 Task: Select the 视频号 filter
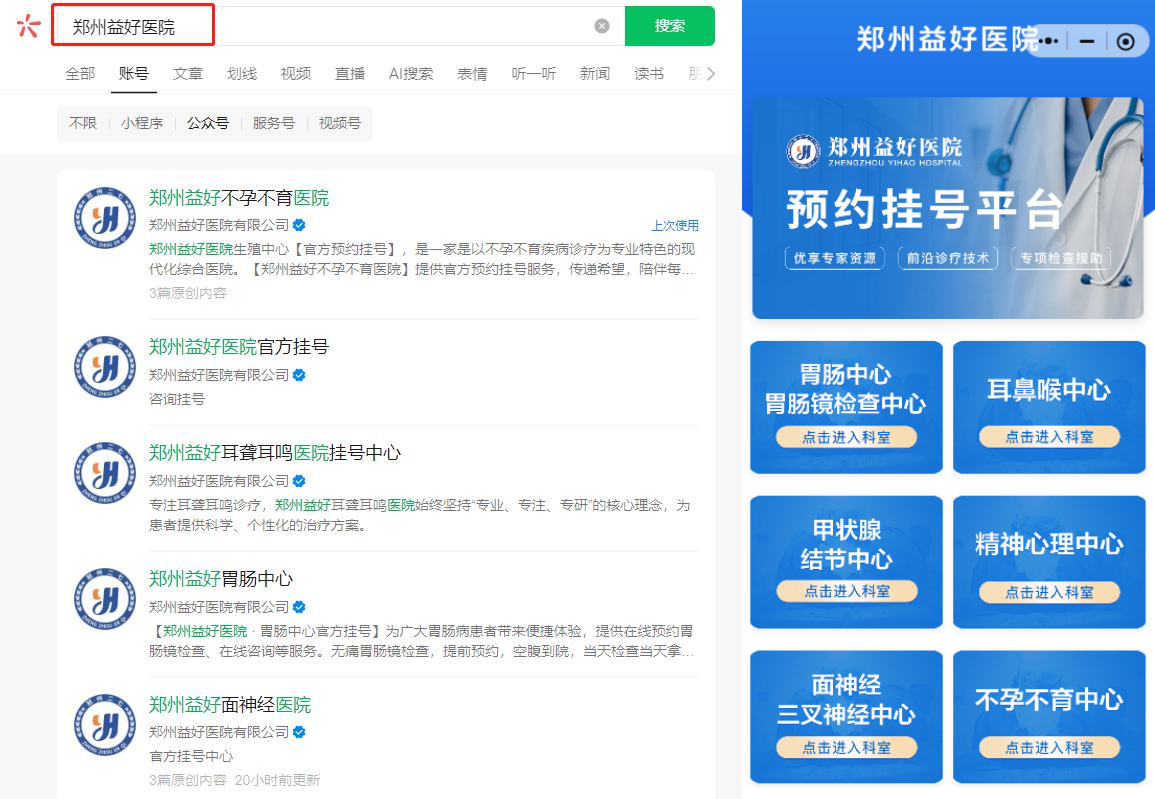click(339, 122)
